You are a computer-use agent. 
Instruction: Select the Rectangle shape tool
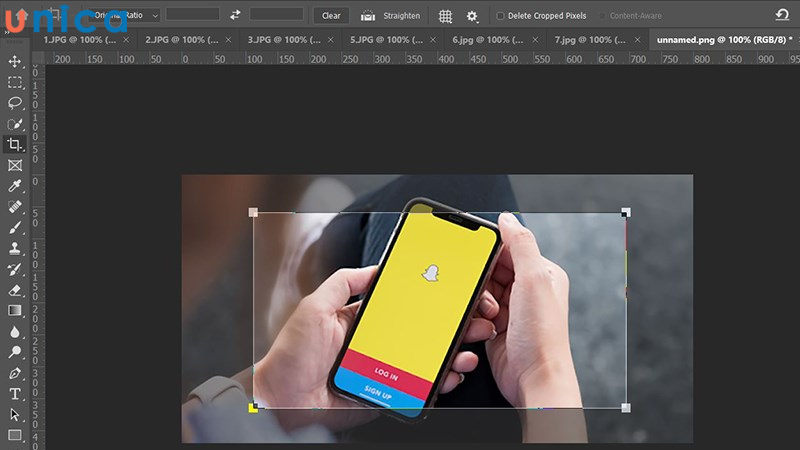click(x=14, y=435)
